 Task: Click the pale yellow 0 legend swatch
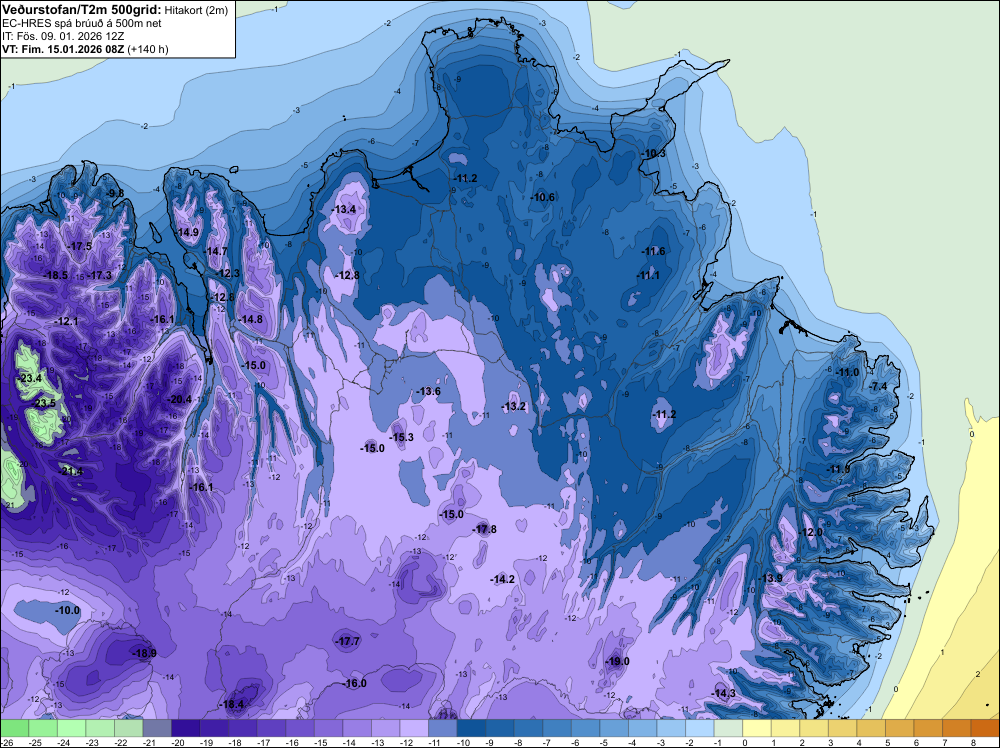click(756, 728)
